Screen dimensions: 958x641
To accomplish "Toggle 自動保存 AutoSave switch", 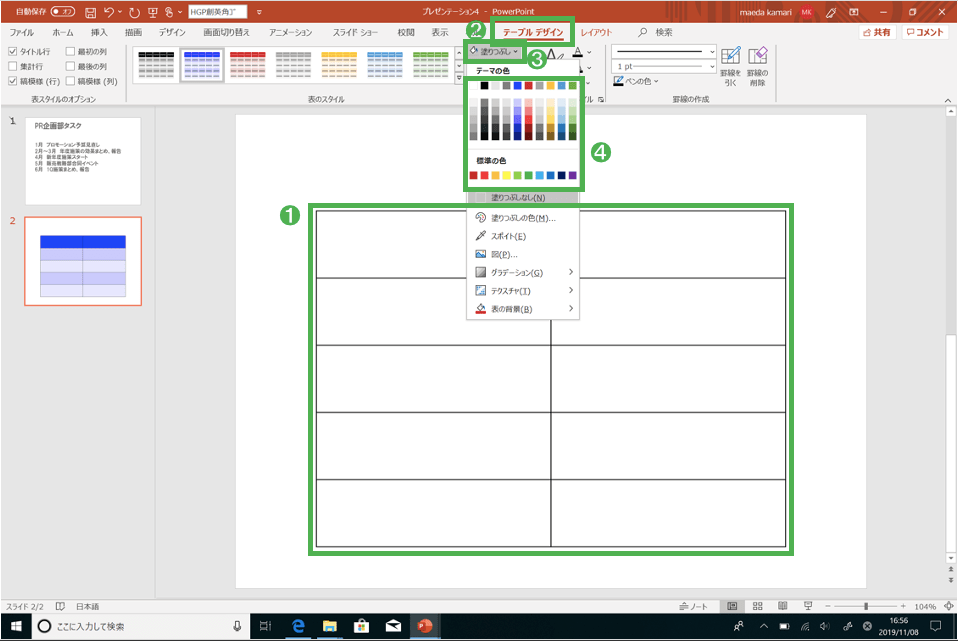I will (x=62, y=12).
